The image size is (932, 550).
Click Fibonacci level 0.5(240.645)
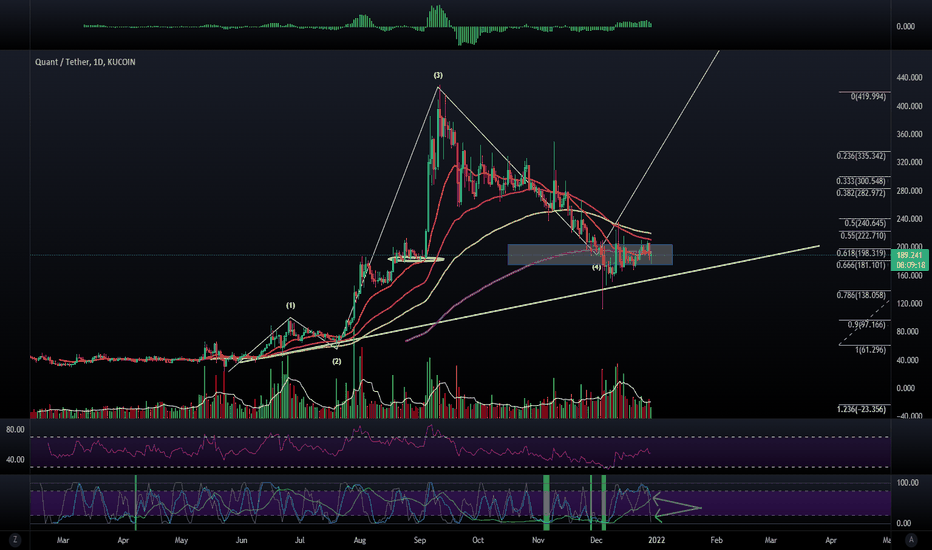[865, 223]
